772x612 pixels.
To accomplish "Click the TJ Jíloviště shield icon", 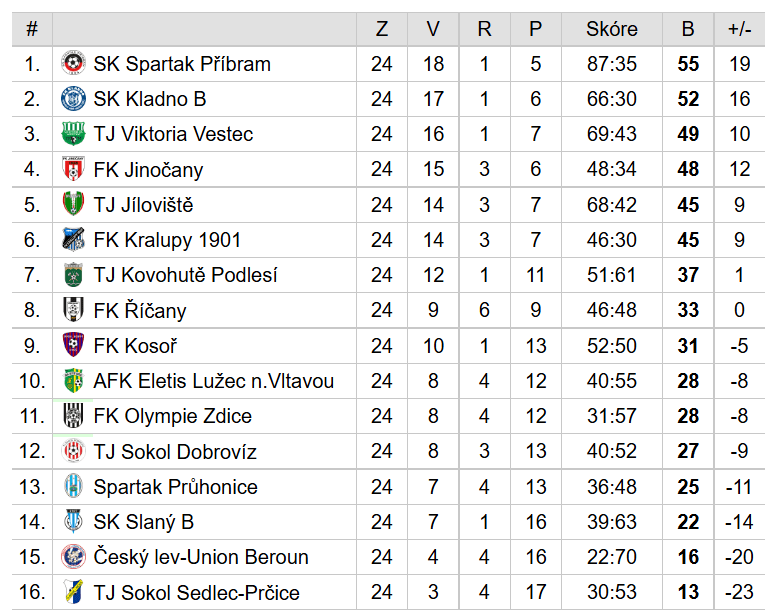I will click(x=73, y=204).
